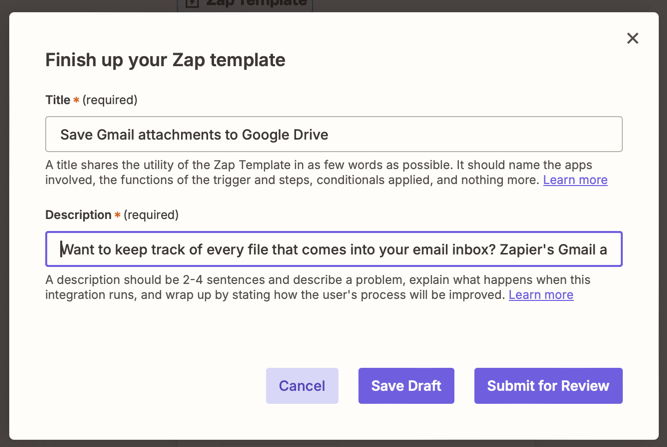This screenshot has height=447, width=667.
Task: Click the Description (required) label
Action: [x=112, y=215]
